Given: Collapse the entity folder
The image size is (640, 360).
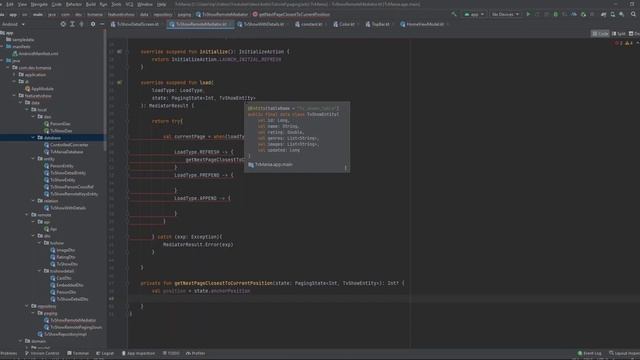Looking at the screenshot, I should tap(33, 159).
